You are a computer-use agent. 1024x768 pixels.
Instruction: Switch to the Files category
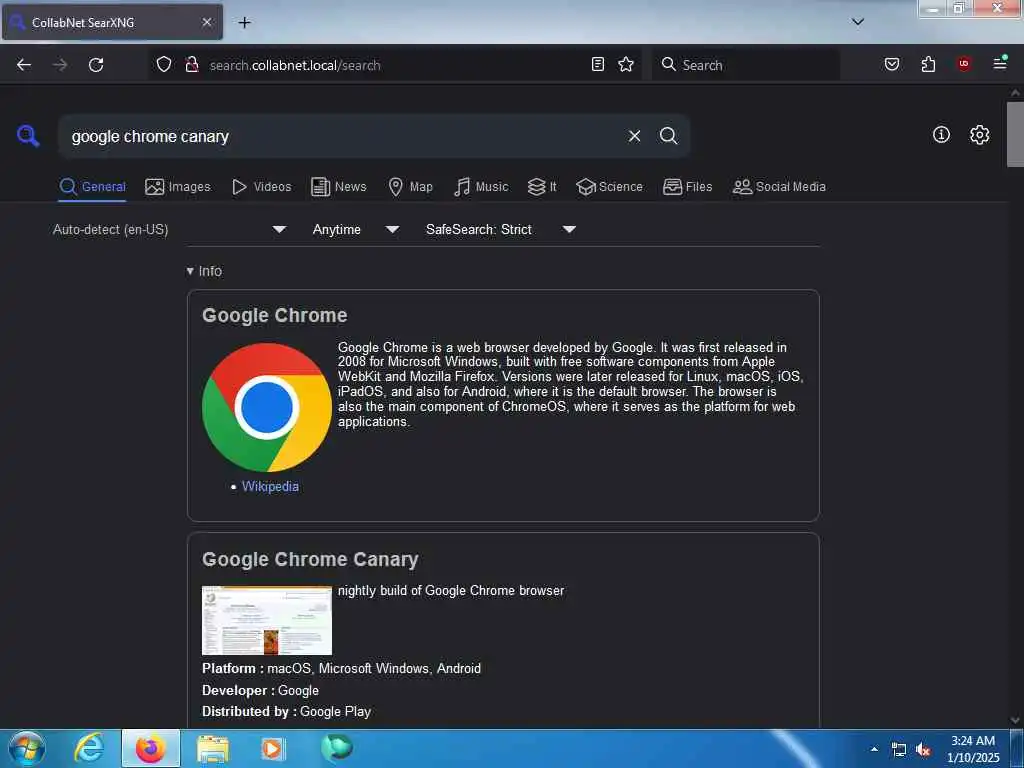pyautogui.click(x=687, y=187)
